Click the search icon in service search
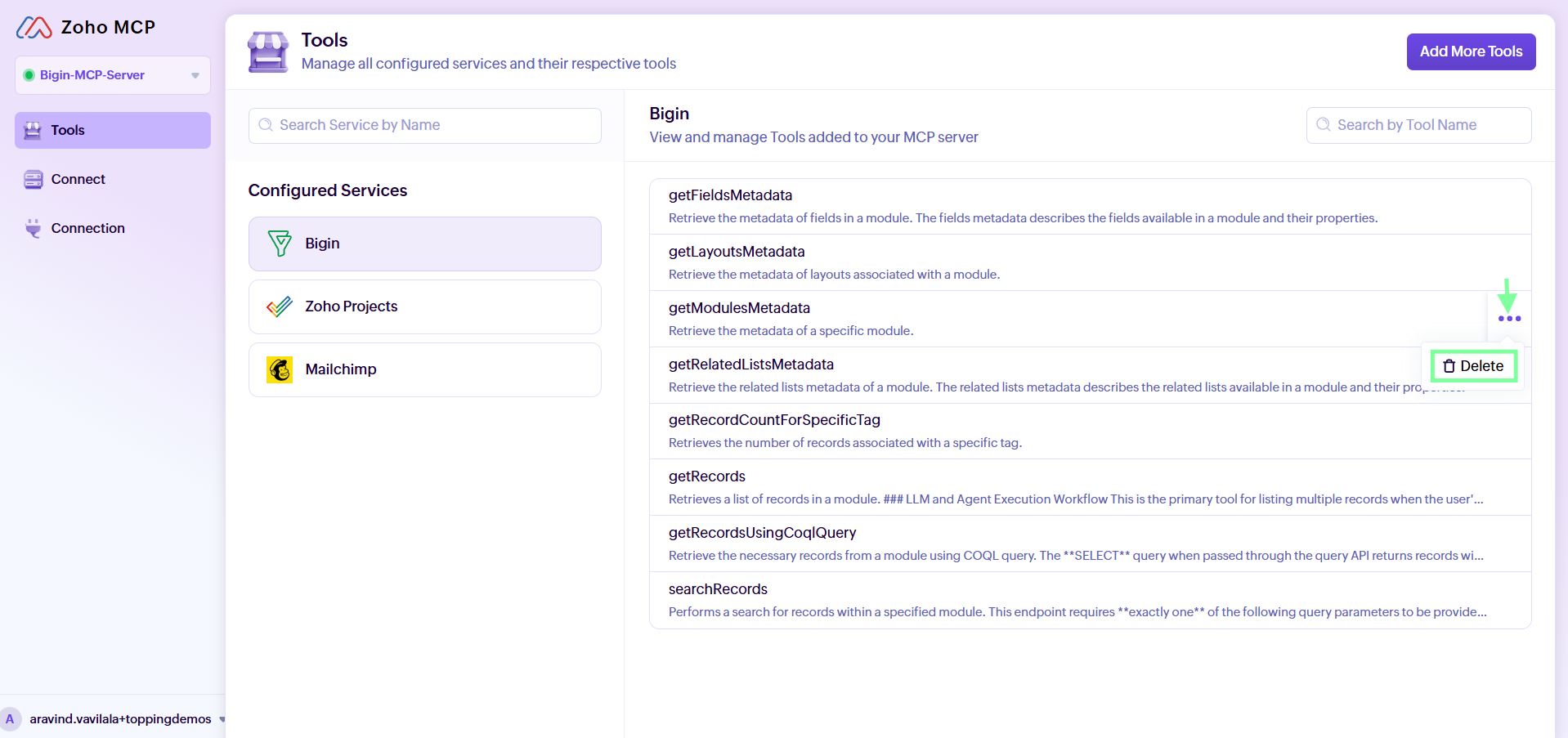The image size is (1568, 738). pos(266,125)
